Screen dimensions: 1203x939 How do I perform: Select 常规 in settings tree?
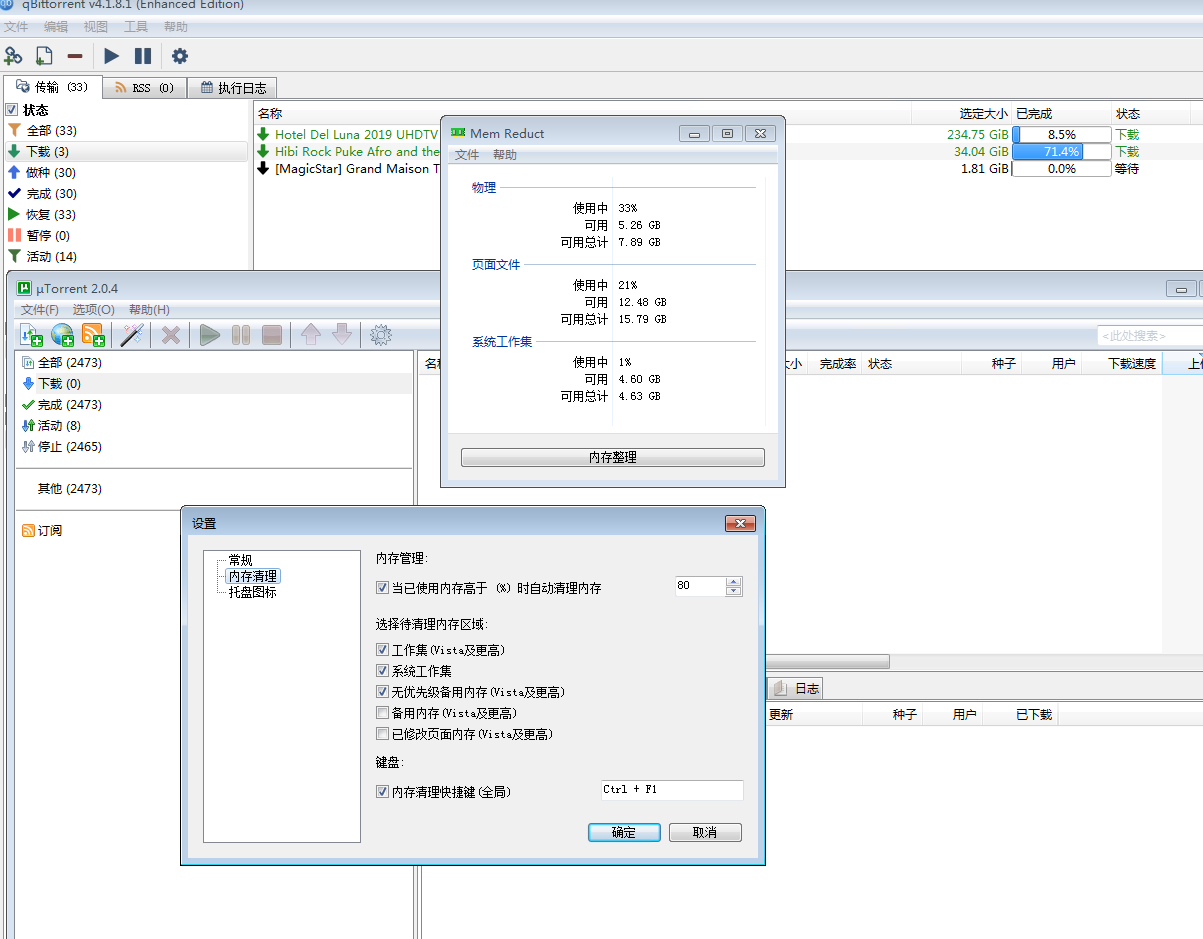tap(240, 560)
